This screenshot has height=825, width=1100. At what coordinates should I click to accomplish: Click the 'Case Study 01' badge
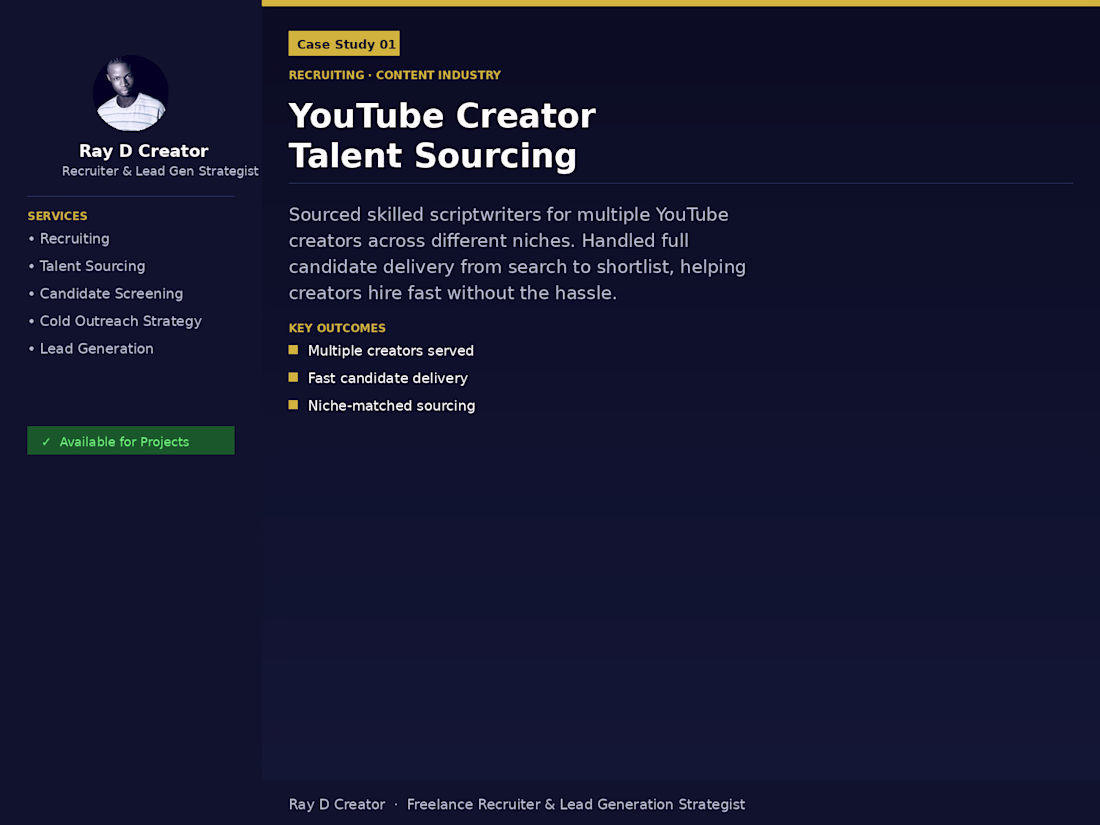coord(344,43)
